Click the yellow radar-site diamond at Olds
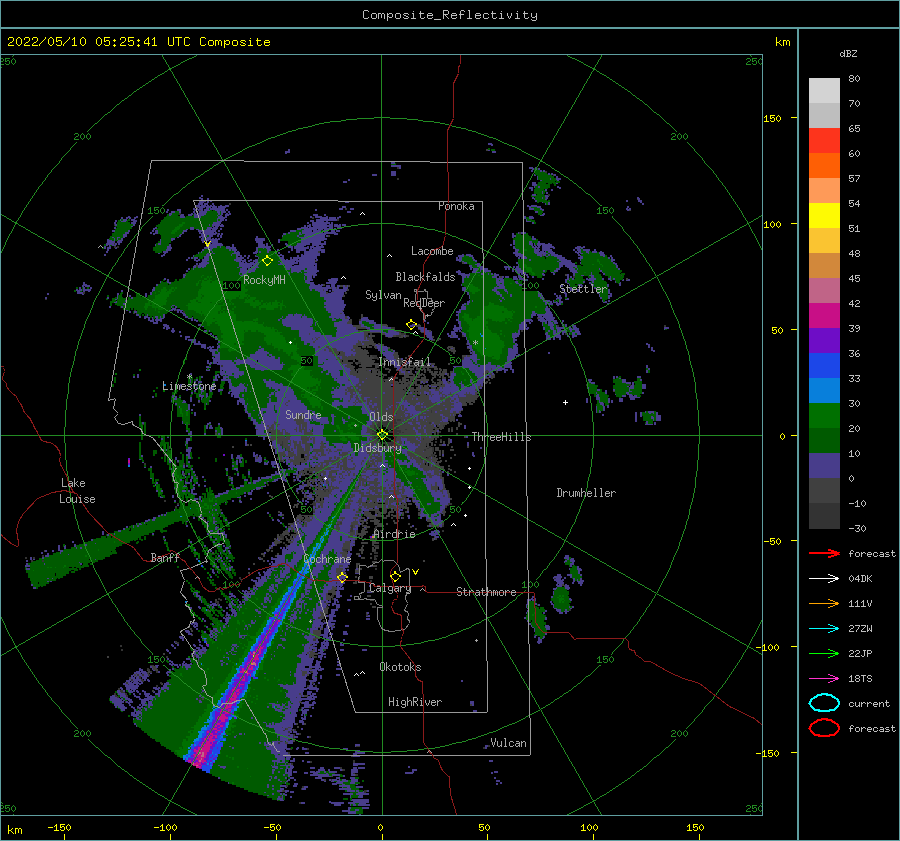 pos(382,435)
